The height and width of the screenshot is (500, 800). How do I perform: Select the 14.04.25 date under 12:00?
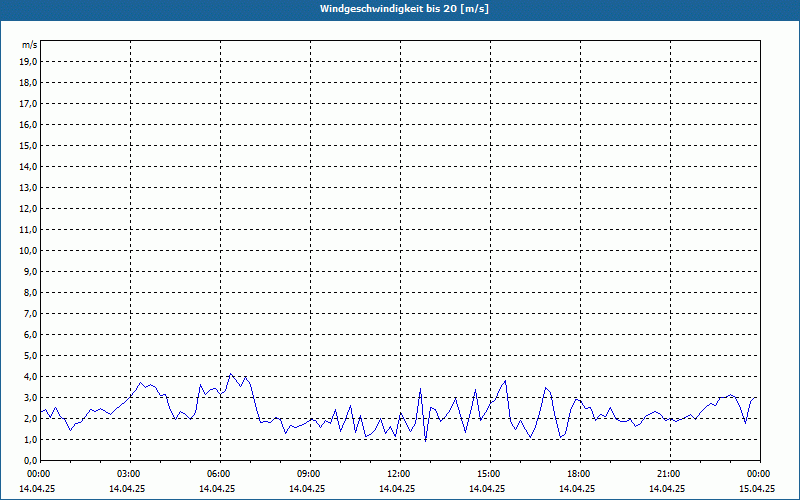point(397,488)
